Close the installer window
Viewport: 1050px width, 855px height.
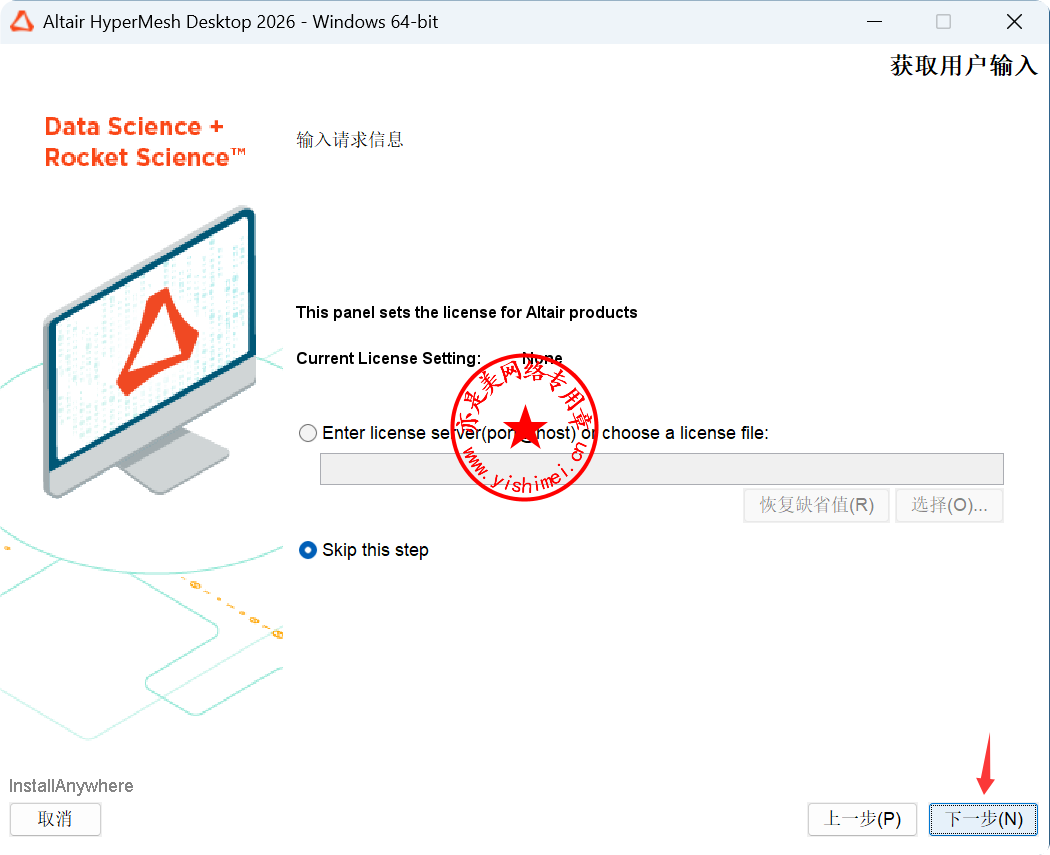point(1014,21)
